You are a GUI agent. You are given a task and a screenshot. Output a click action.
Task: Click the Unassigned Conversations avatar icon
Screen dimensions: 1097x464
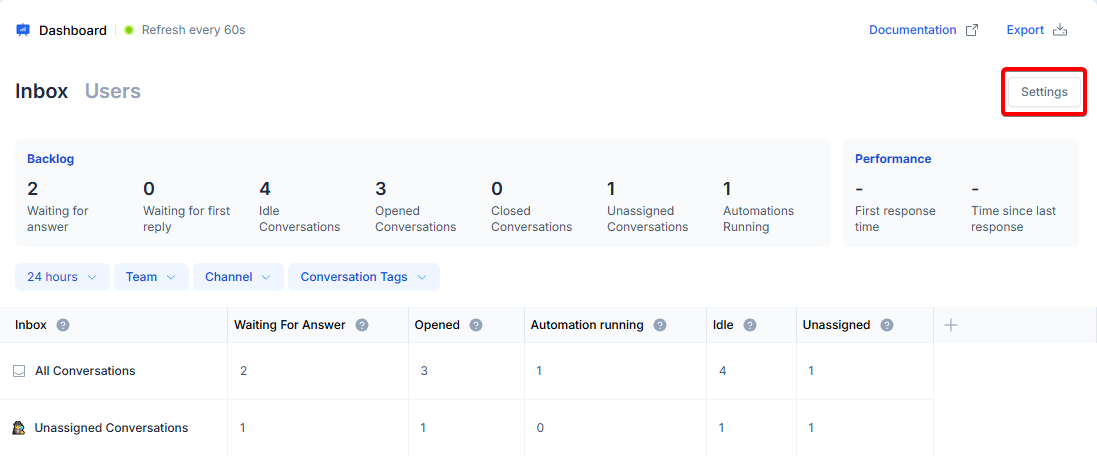19,428
